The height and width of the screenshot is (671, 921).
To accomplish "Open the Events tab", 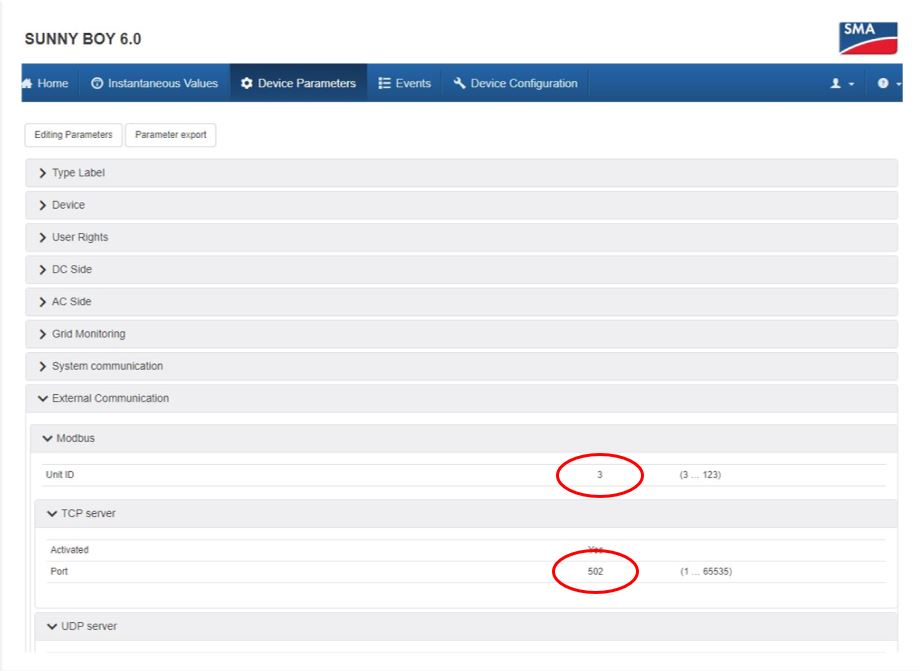I will click(405, 83).
